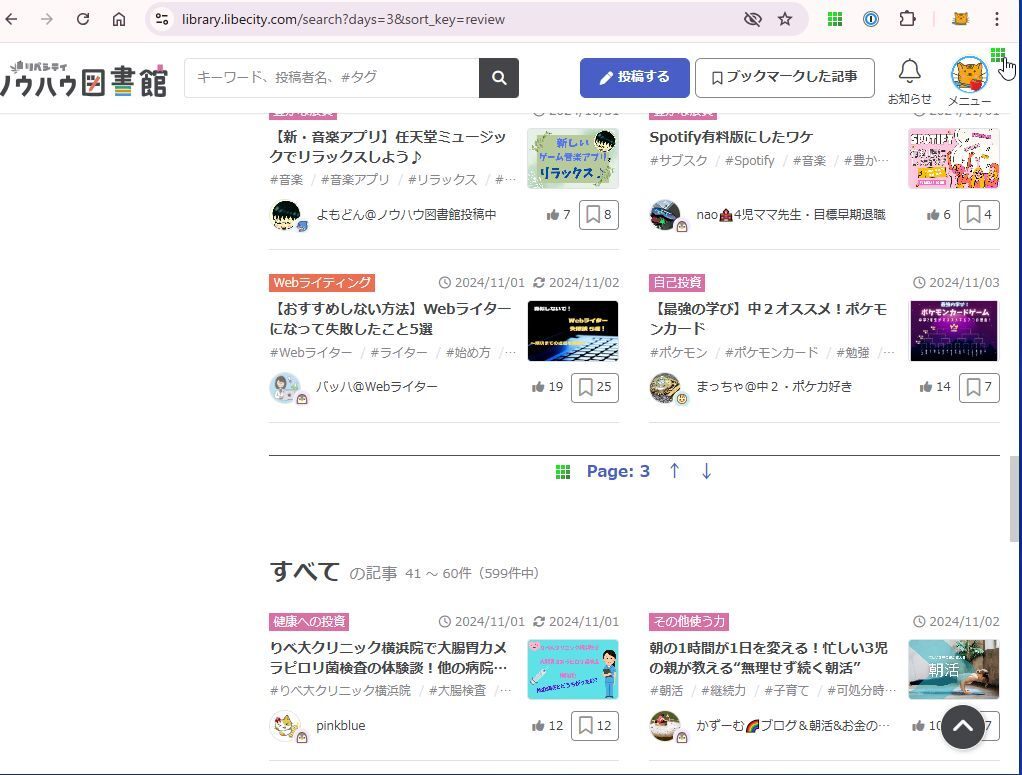
Task: Open the green grid extension in toolbar
Action: 835,19
